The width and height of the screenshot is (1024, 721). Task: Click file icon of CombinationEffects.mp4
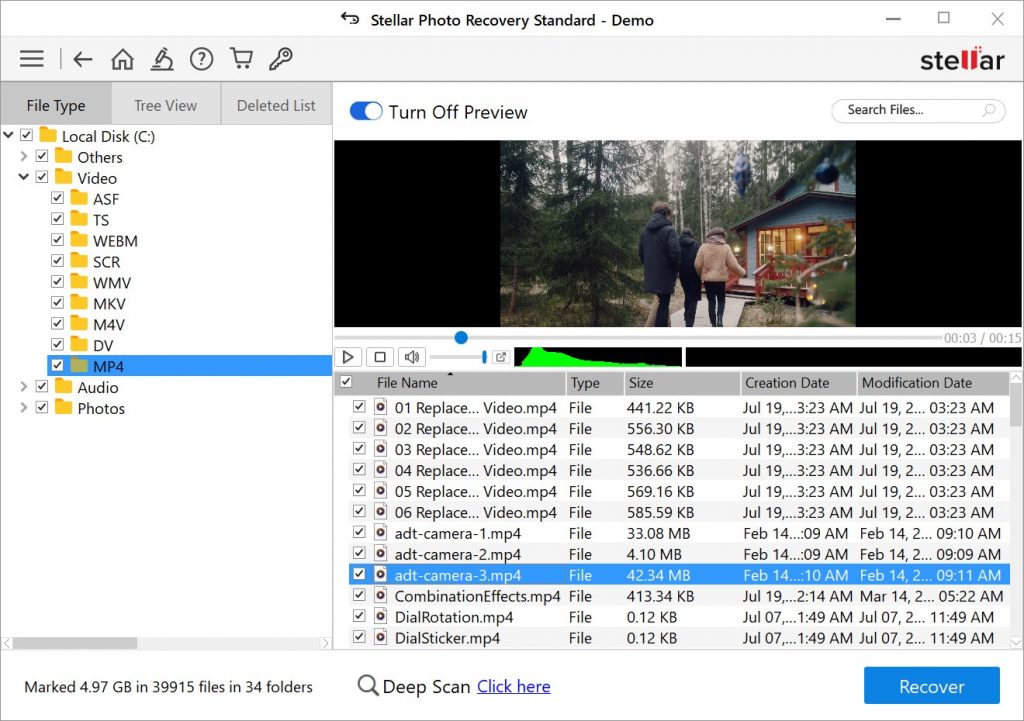(x=380, y=596)
